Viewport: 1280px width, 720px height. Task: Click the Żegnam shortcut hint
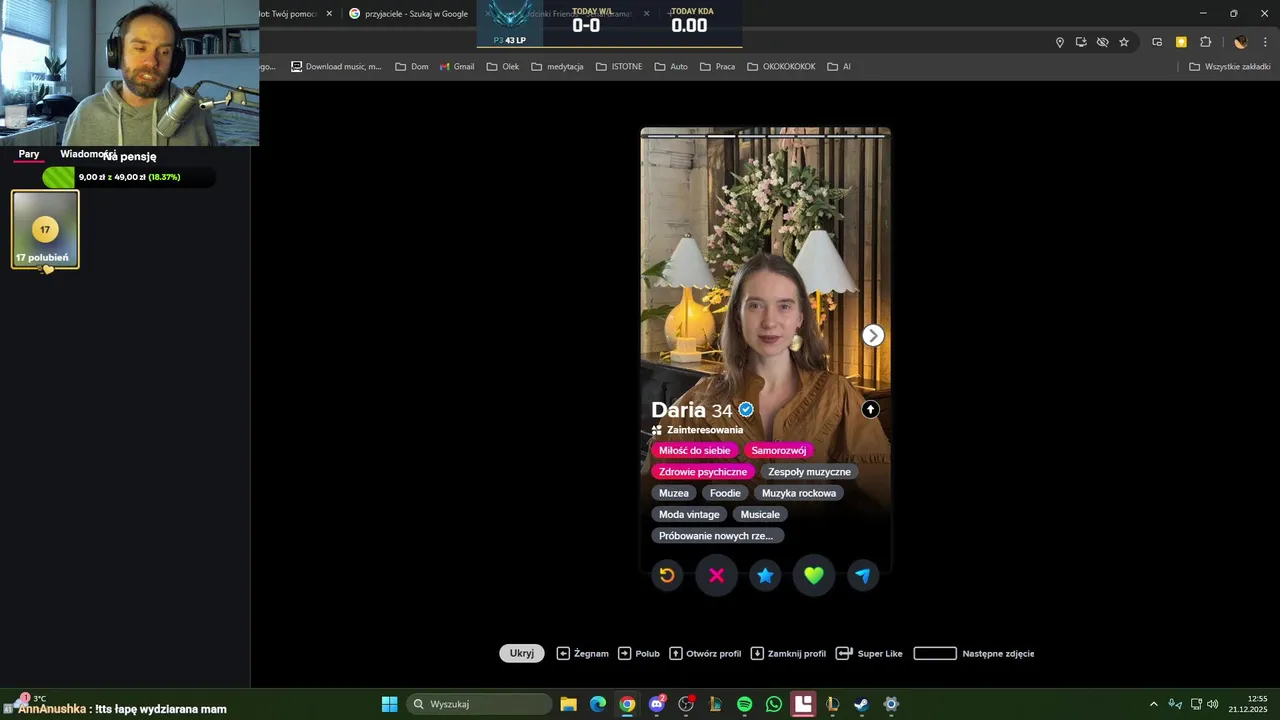(583, 653)
